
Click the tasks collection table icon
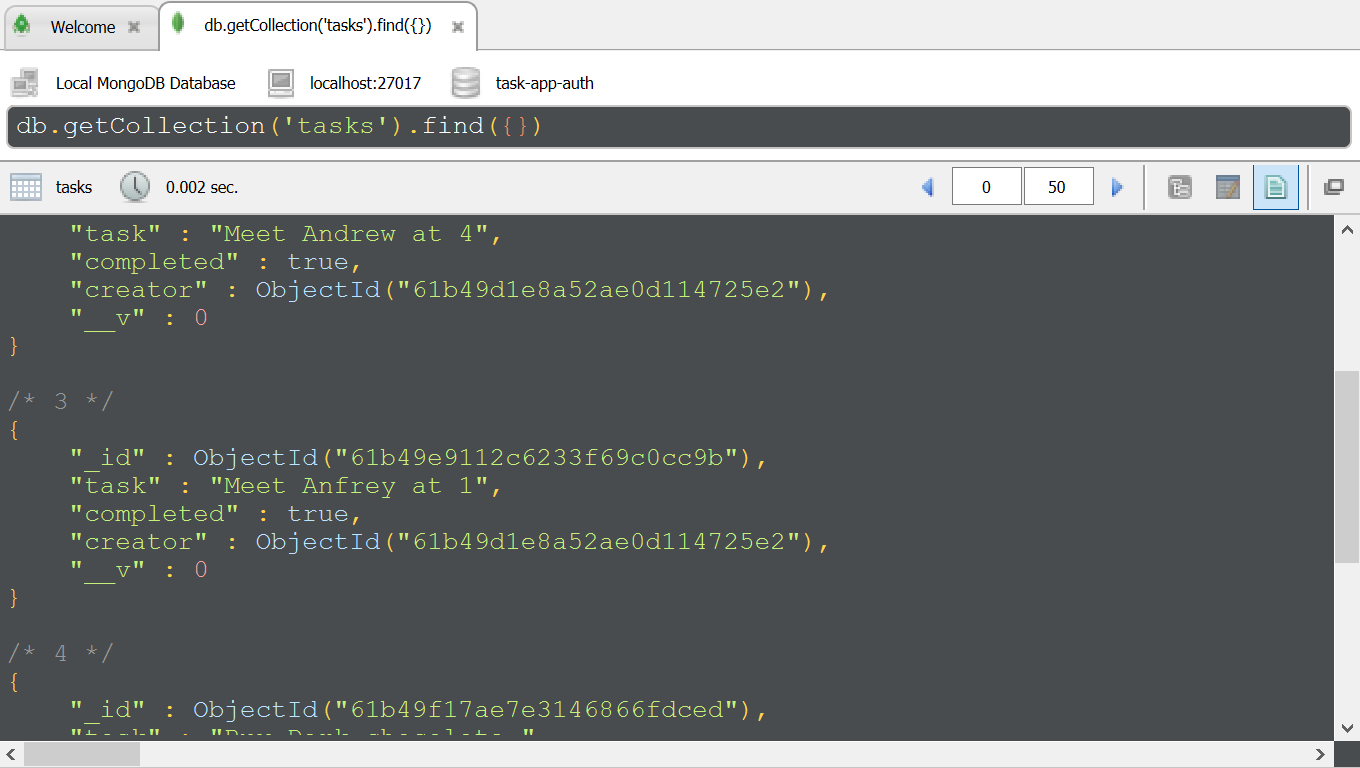tap(26, 187)
